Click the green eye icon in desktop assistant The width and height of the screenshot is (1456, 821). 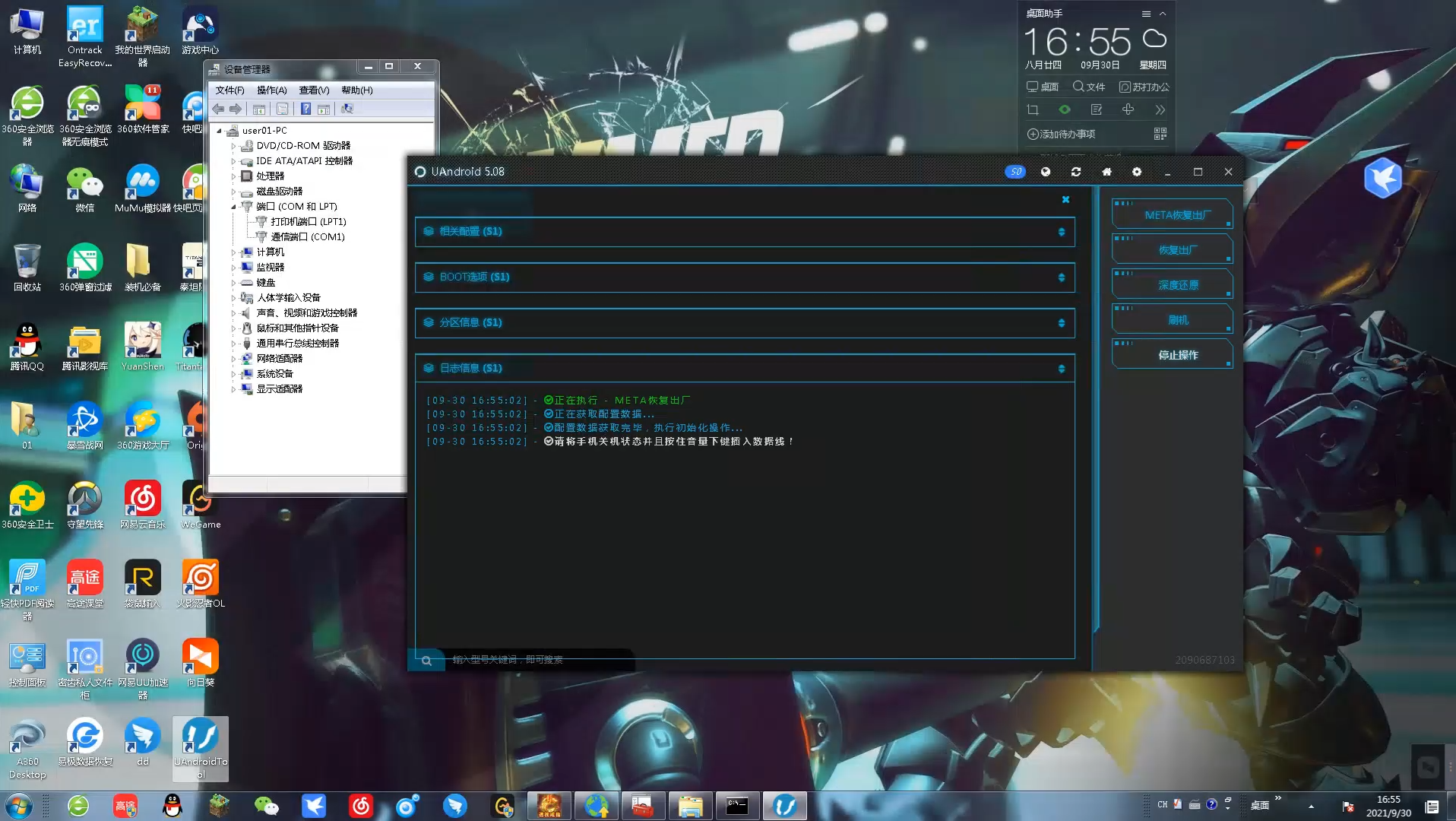[x=1065, y=110]
